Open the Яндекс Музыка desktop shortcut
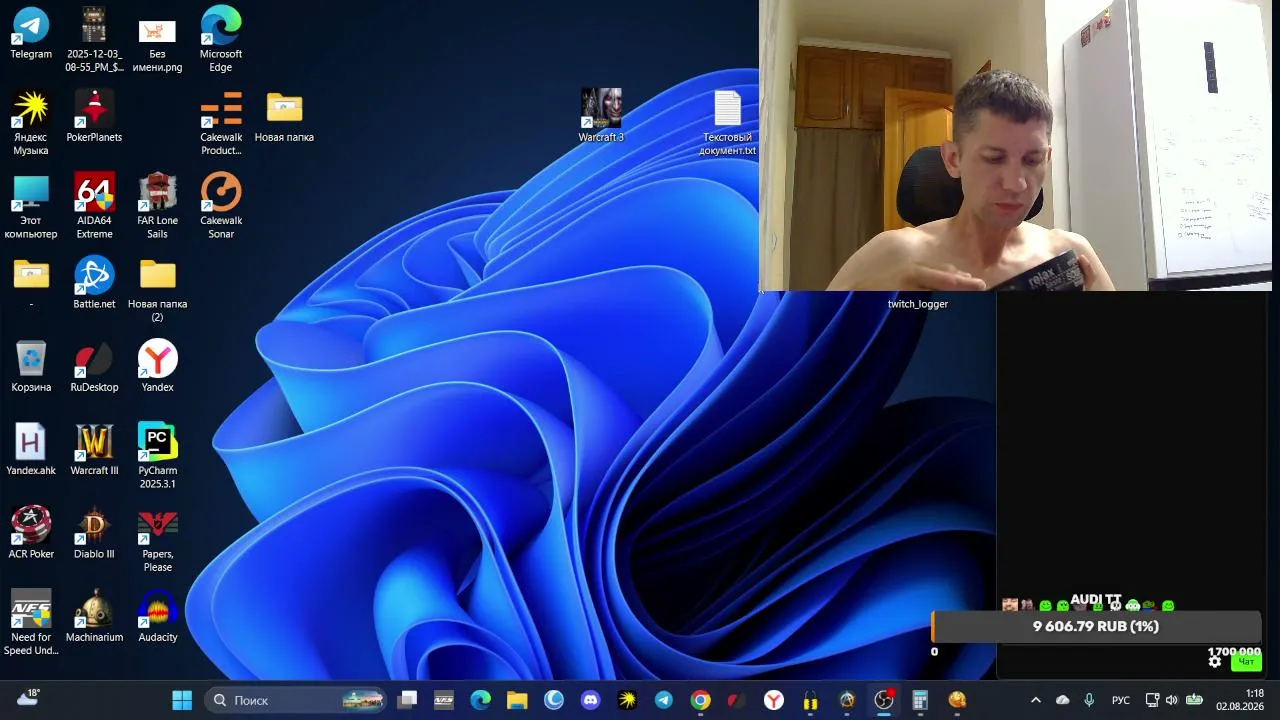The width and height of the screenshot is (1280, 720). (31, 123)
